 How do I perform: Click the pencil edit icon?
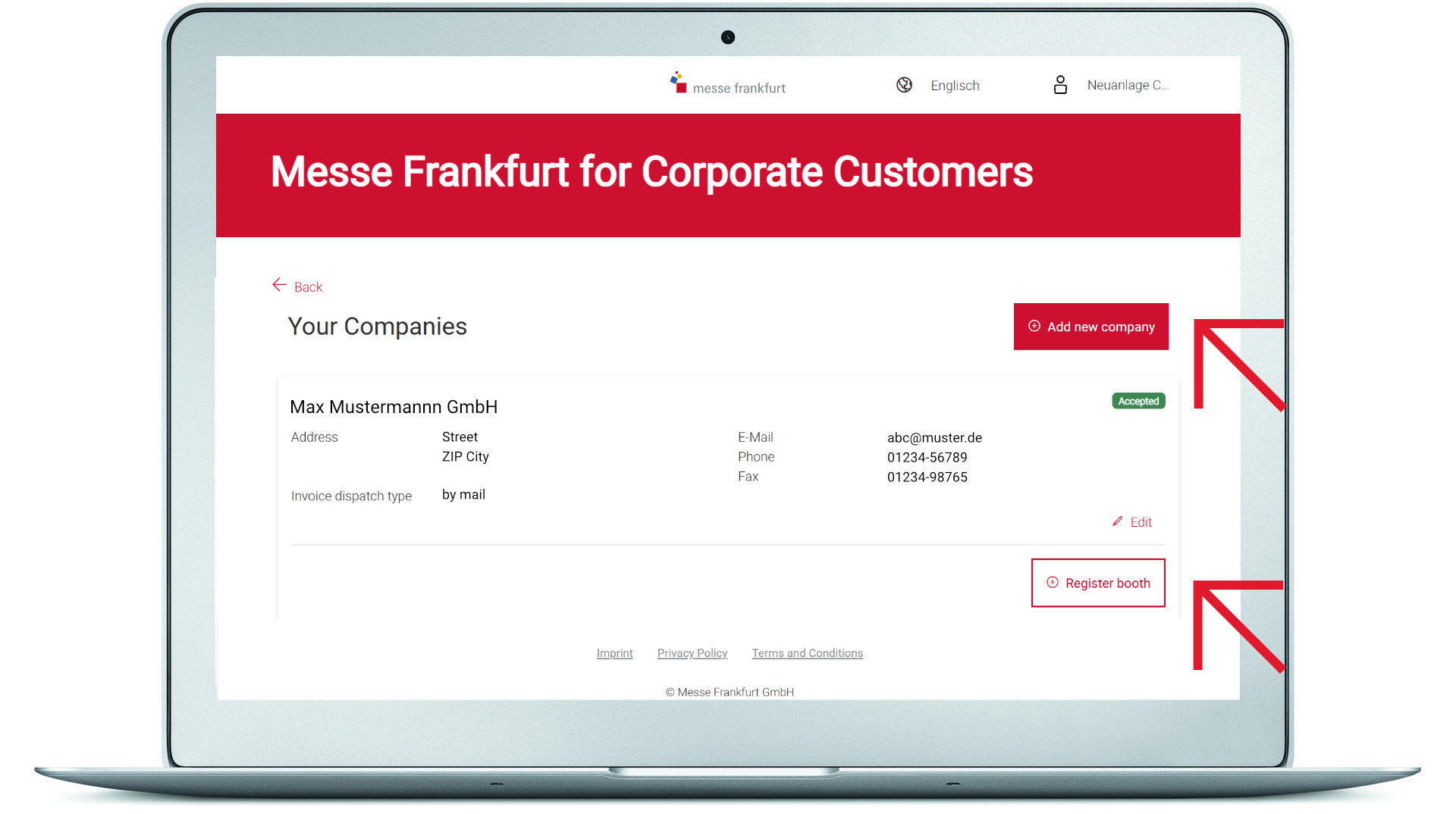coord(1117,521)
